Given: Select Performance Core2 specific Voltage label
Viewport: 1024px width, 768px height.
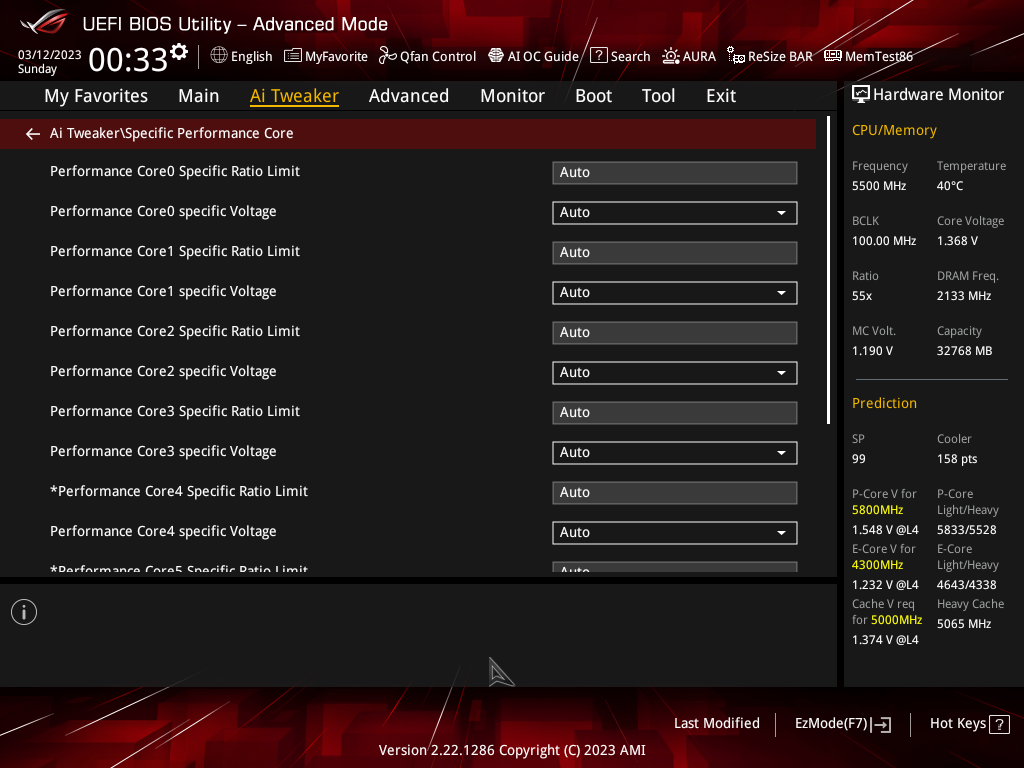Looking at the screenshot, I should (163, 372).
